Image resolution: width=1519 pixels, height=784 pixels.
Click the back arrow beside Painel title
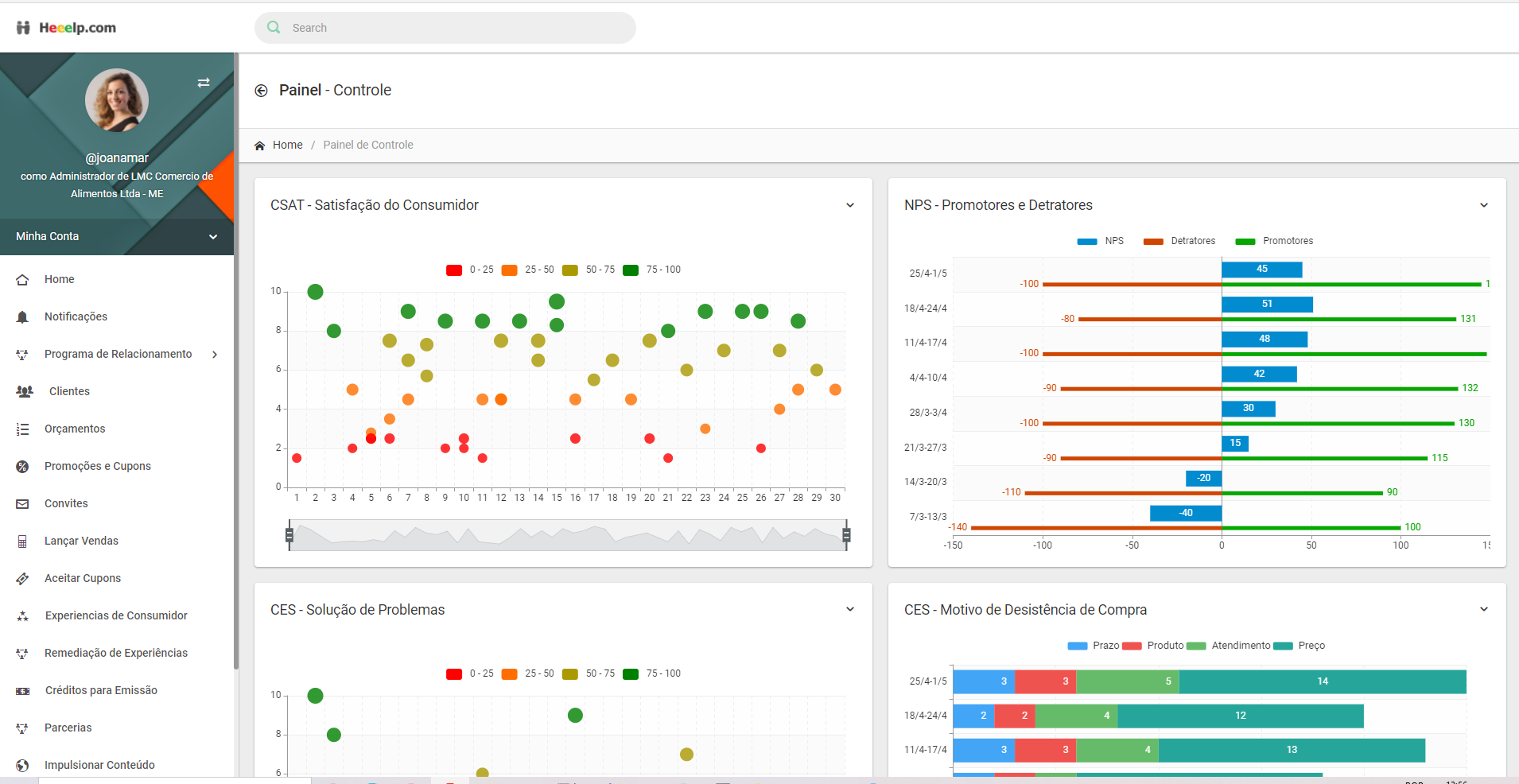pyautogui.click(x=261, y=91)
